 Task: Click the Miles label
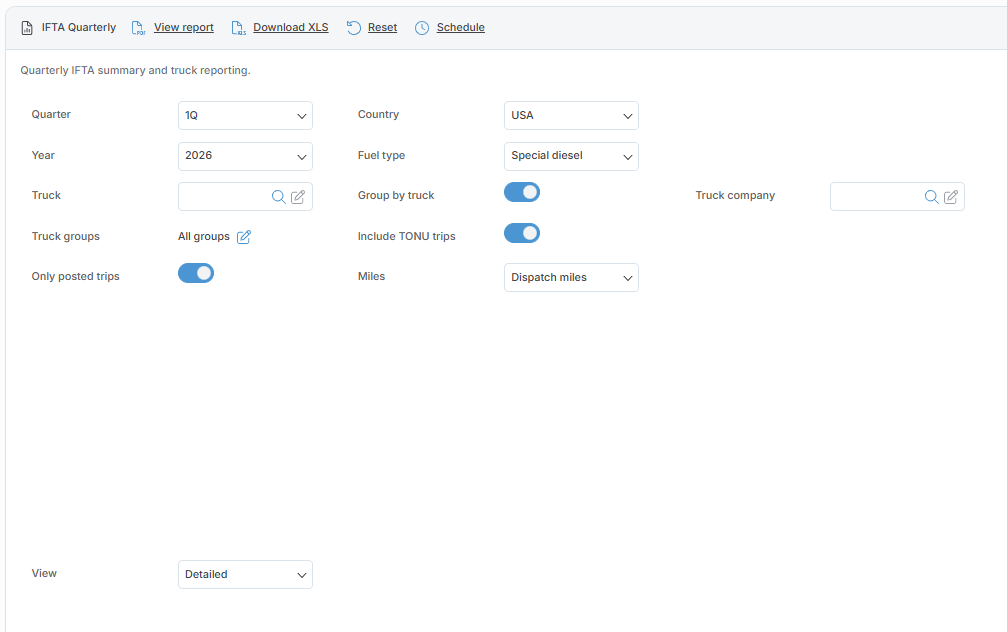pos(371,276)
